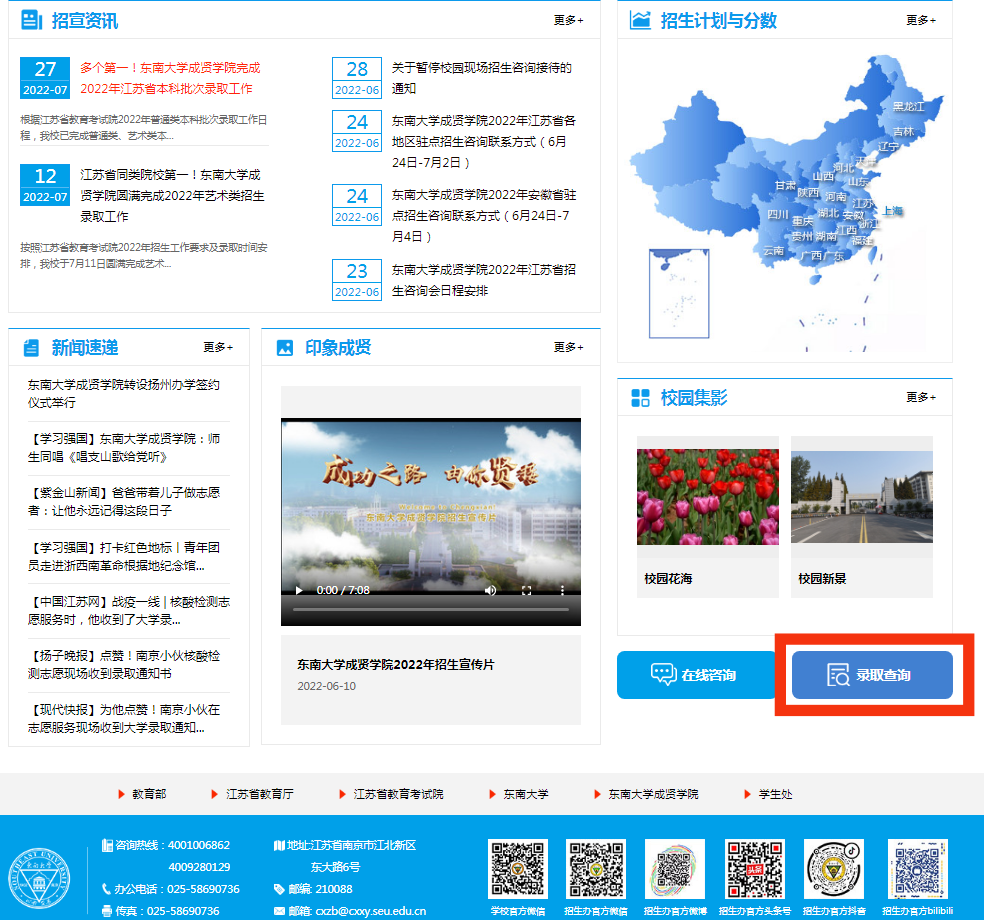This screenshot has height=920, width=984.
Task: Click the video progress bar
Action: pyautogui.click(x=430, y=609)
